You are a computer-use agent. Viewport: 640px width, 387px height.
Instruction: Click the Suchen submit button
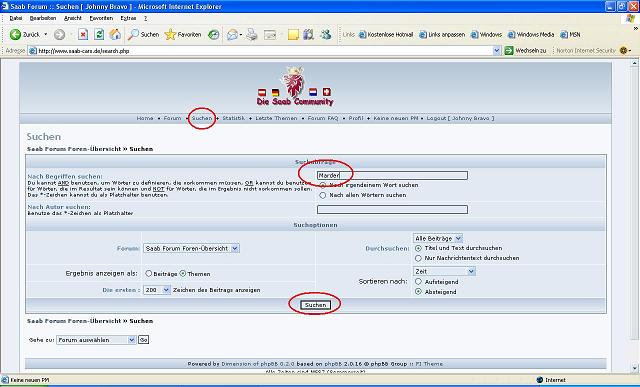pyautogui.click(x=315, y=305)
